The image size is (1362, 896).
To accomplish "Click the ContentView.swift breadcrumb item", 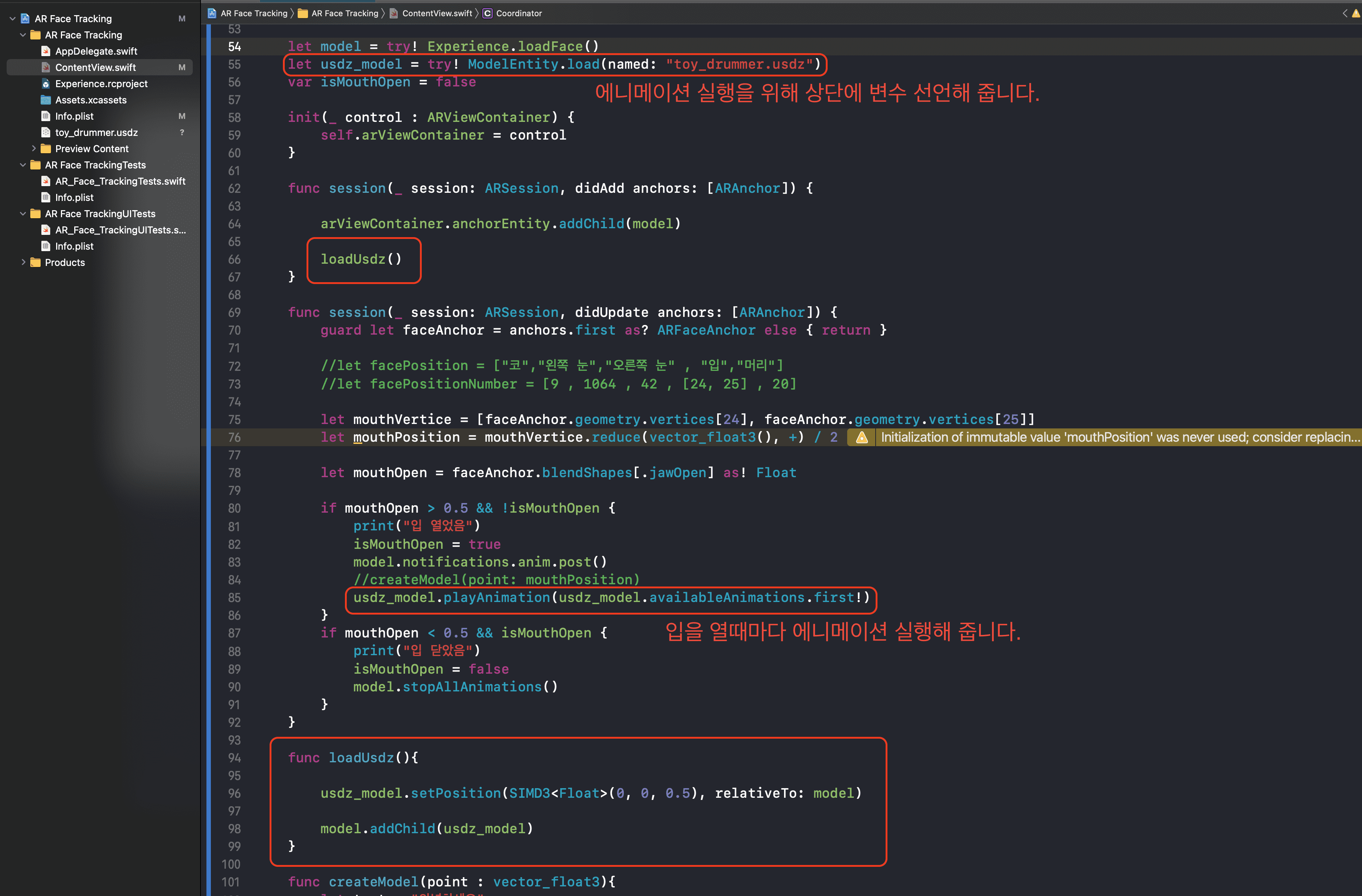I will point(437,14).
